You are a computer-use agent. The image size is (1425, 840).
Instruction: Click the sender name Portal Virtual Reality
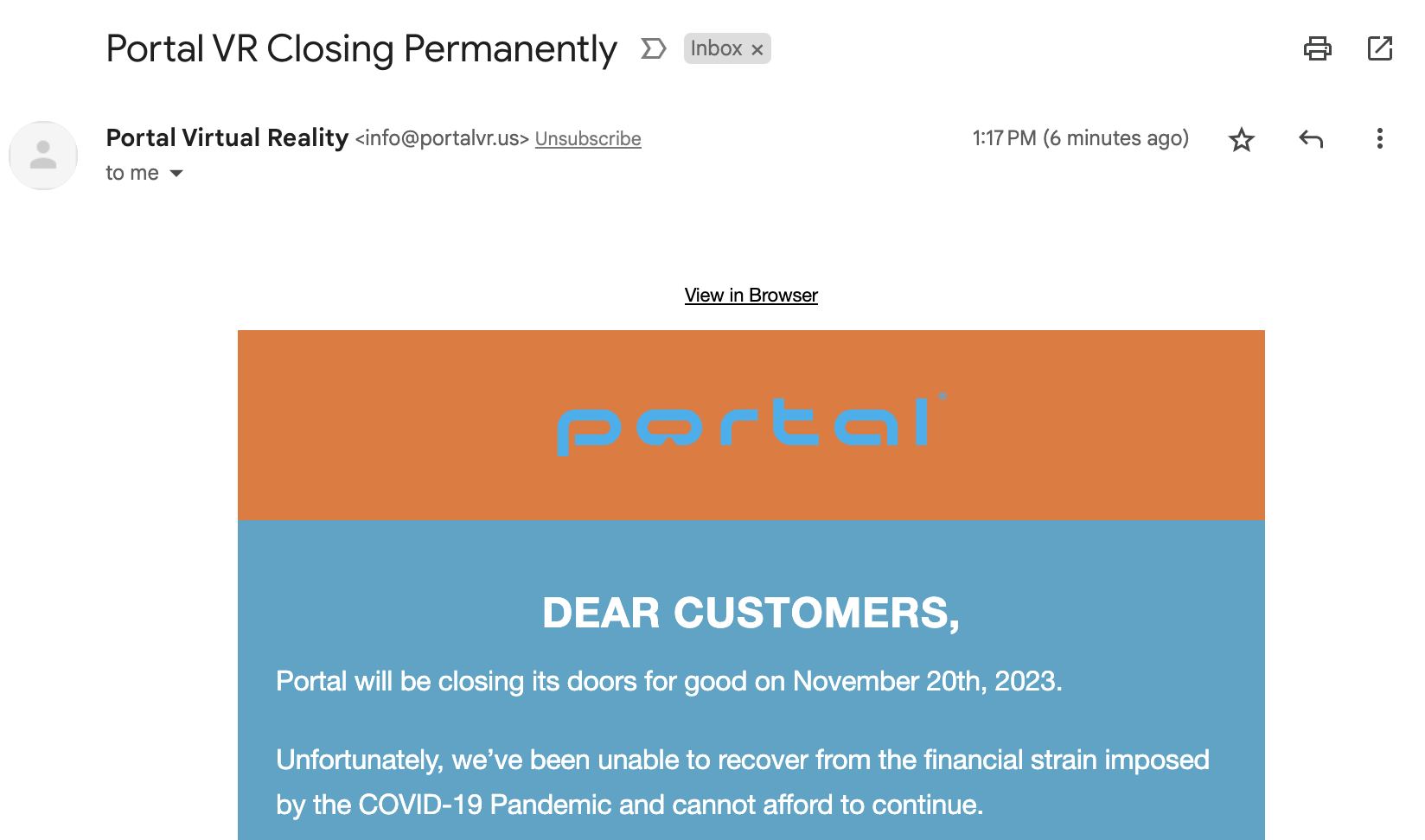(x=227, y=138)
